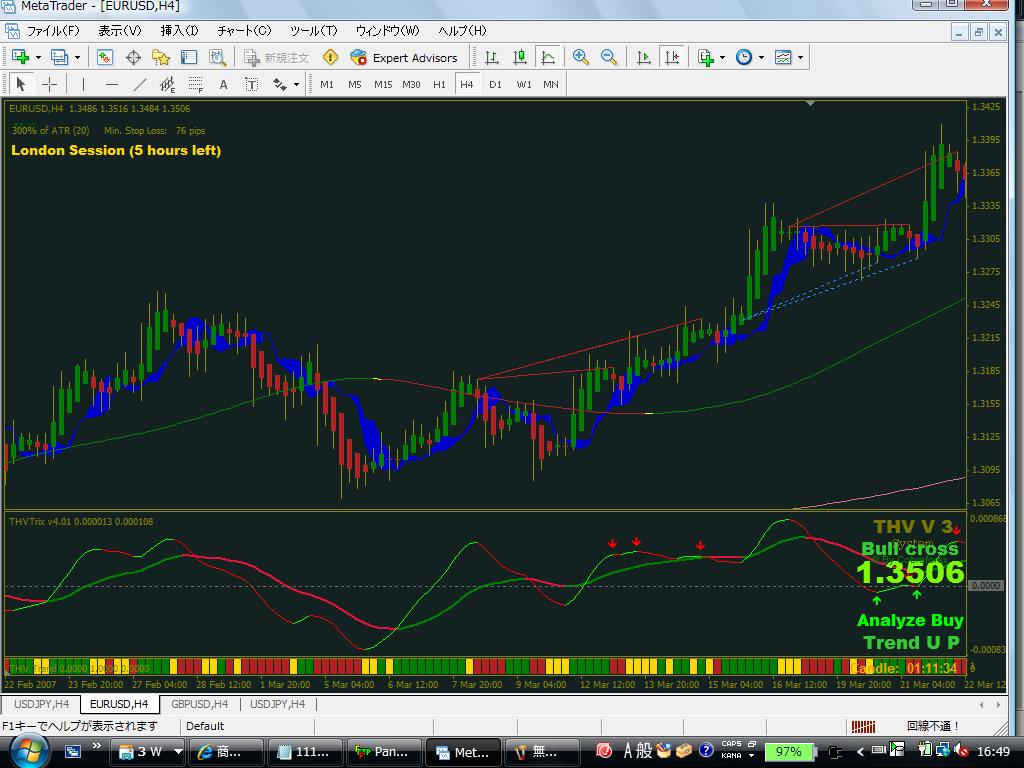The height and width of the screenshot is (768, 1024).
Task: Switch chart to candlestick style
Action: coord(520,57)
